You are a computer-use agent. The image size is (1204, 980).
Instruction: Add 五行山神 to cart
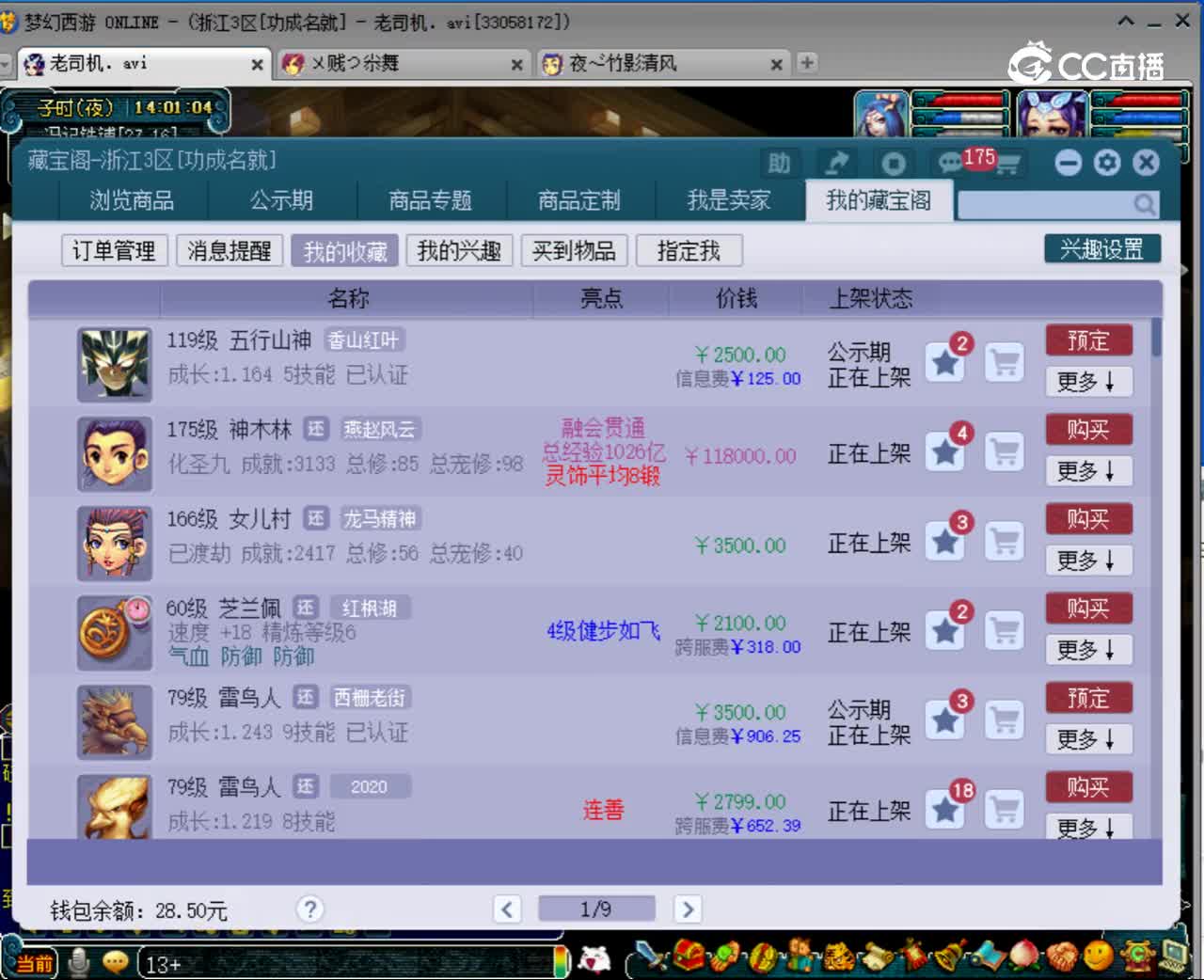(1005, 362)
